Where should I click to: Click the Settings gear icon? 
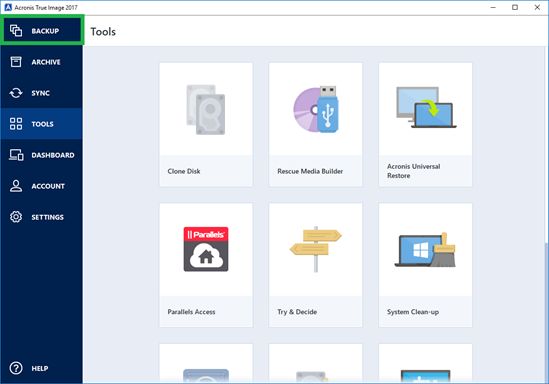(x=16, y=217)
